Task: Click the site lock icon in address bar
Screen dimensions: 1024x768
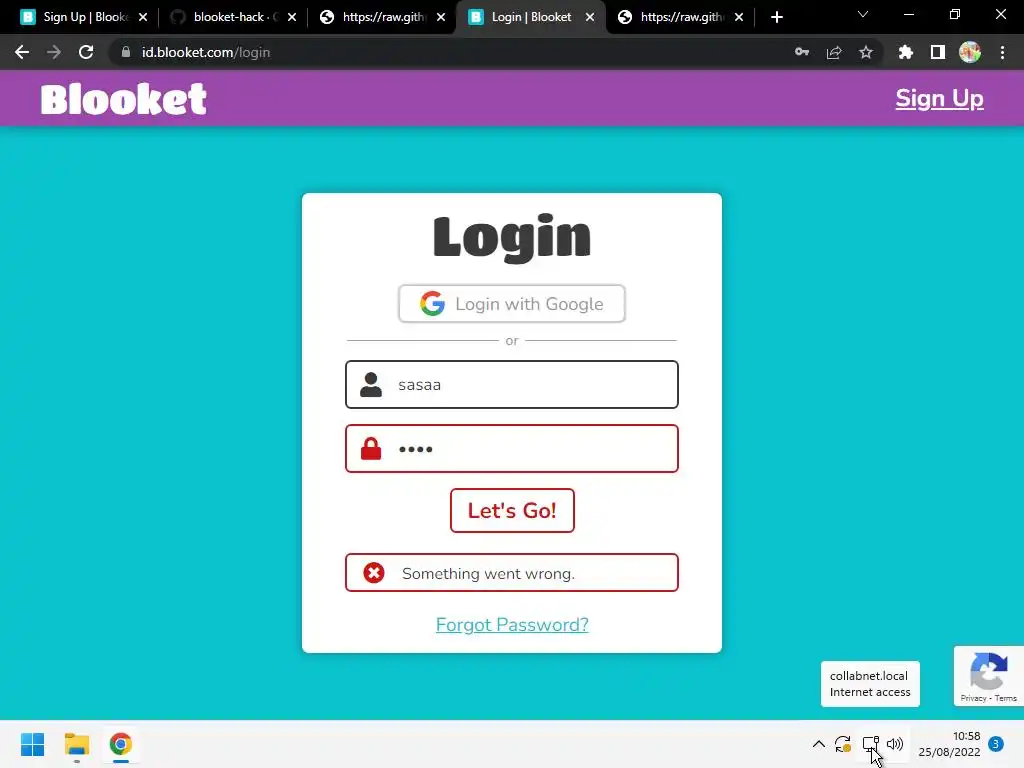Action: click(x=126, y=52)
